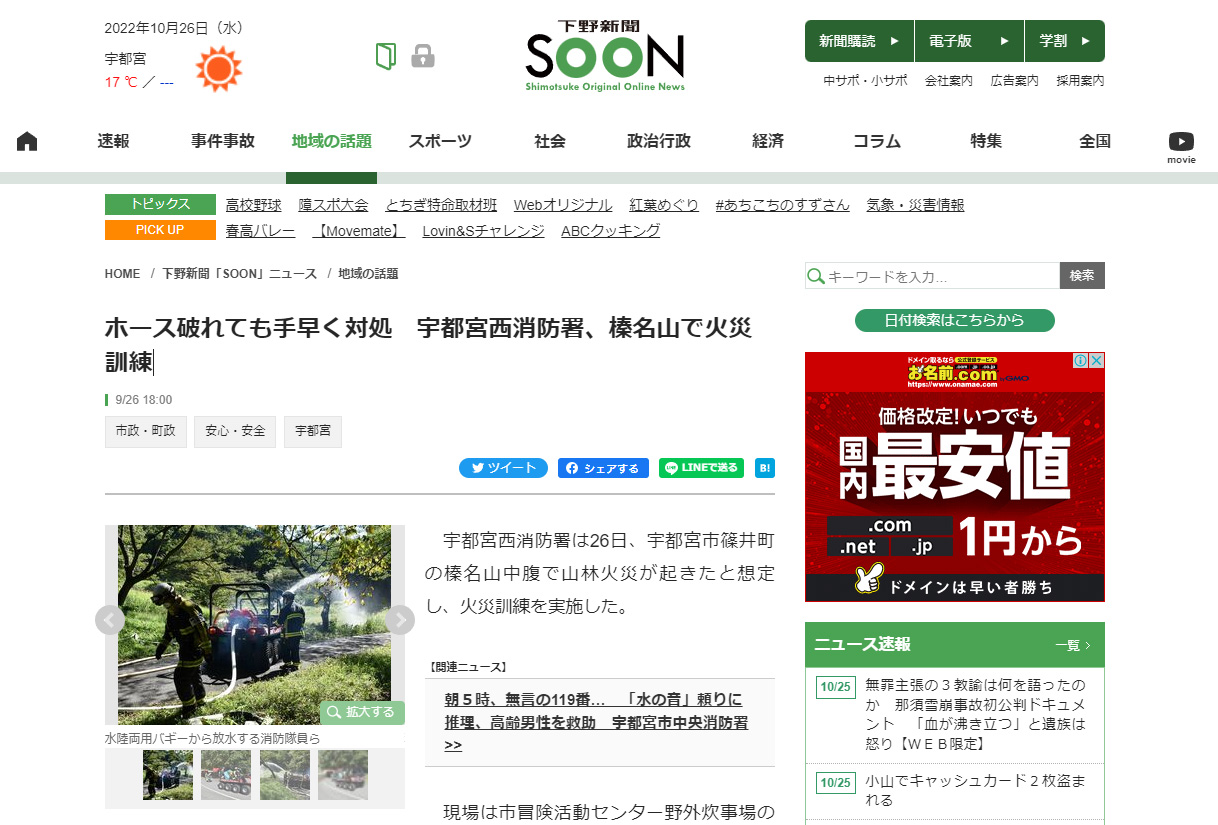Screen dimensions: 1218x825
Task: Open the 電子版 digital edition menu
Action: [969, 41]
